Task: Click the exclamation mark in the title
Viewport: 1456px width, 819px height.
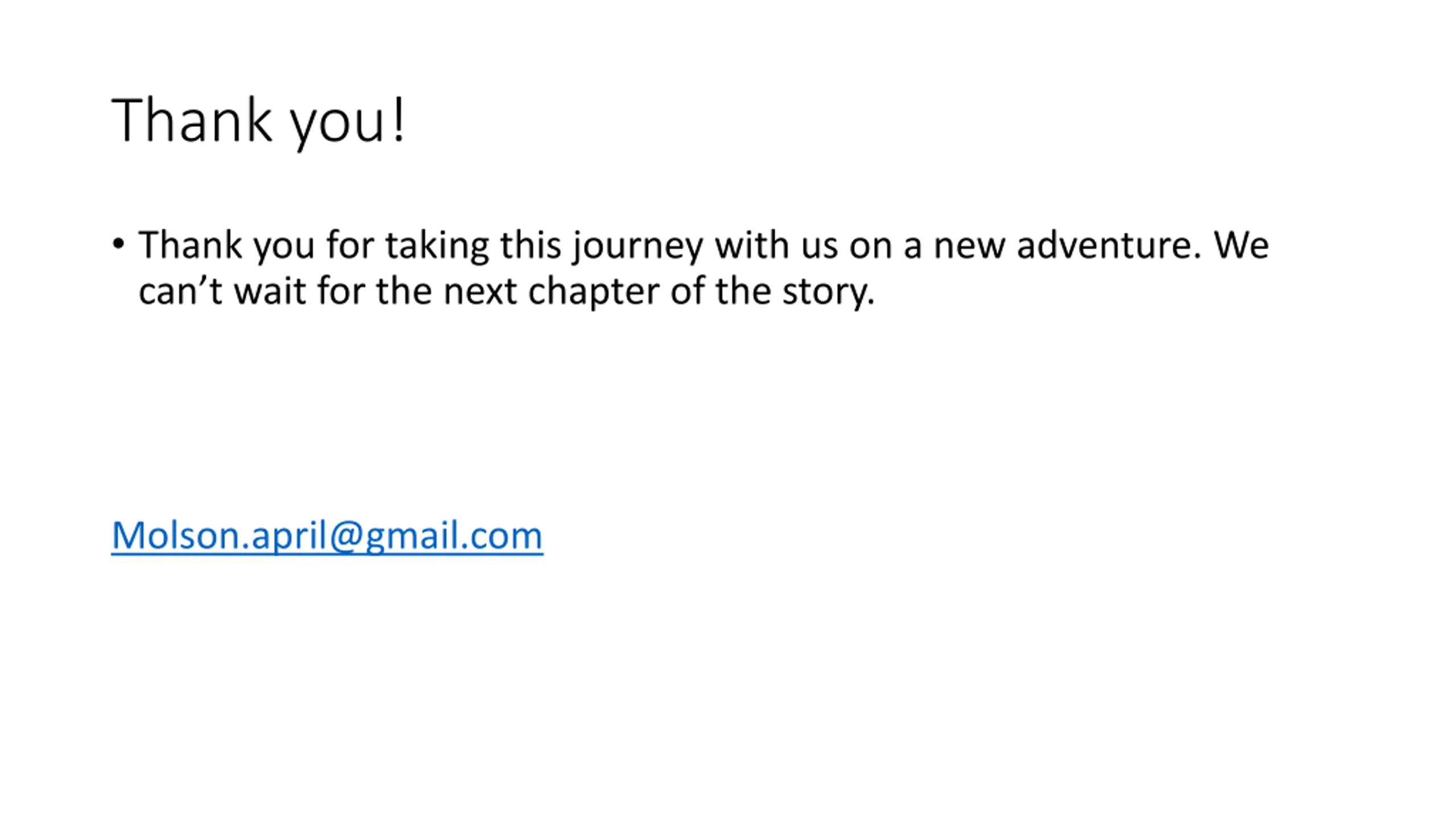Action: click(x=399, y=119)
